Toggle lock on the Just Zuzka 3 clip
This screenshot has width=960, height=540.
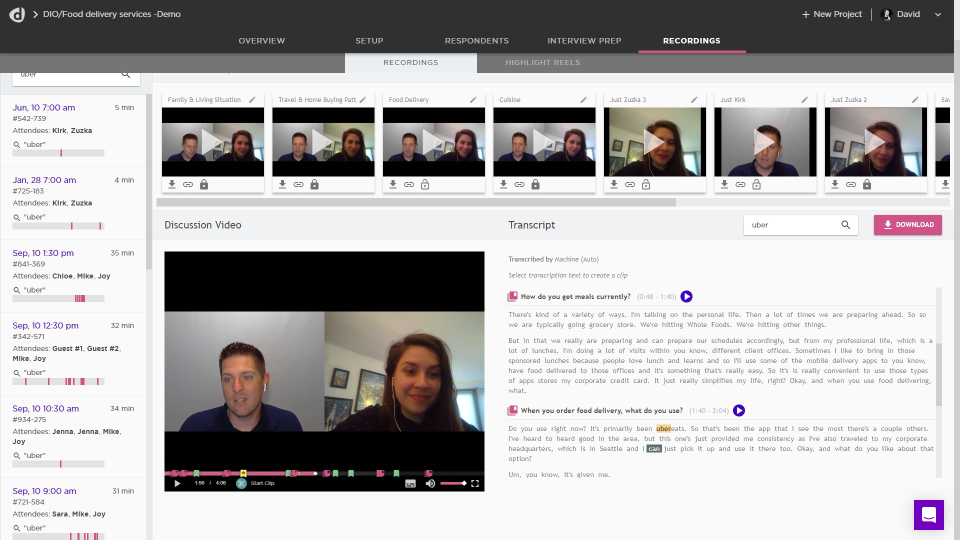click(646, 184)
